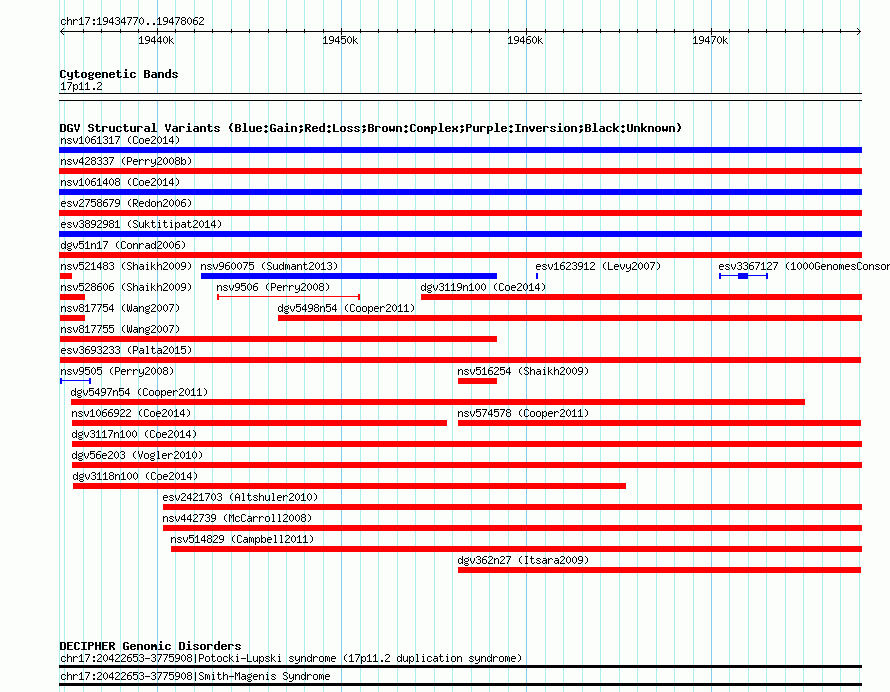The image size is (890, 692).
Task: Click the nsv9505 (Perry2008) blue span glyph
Action: (x=75, y=381)
